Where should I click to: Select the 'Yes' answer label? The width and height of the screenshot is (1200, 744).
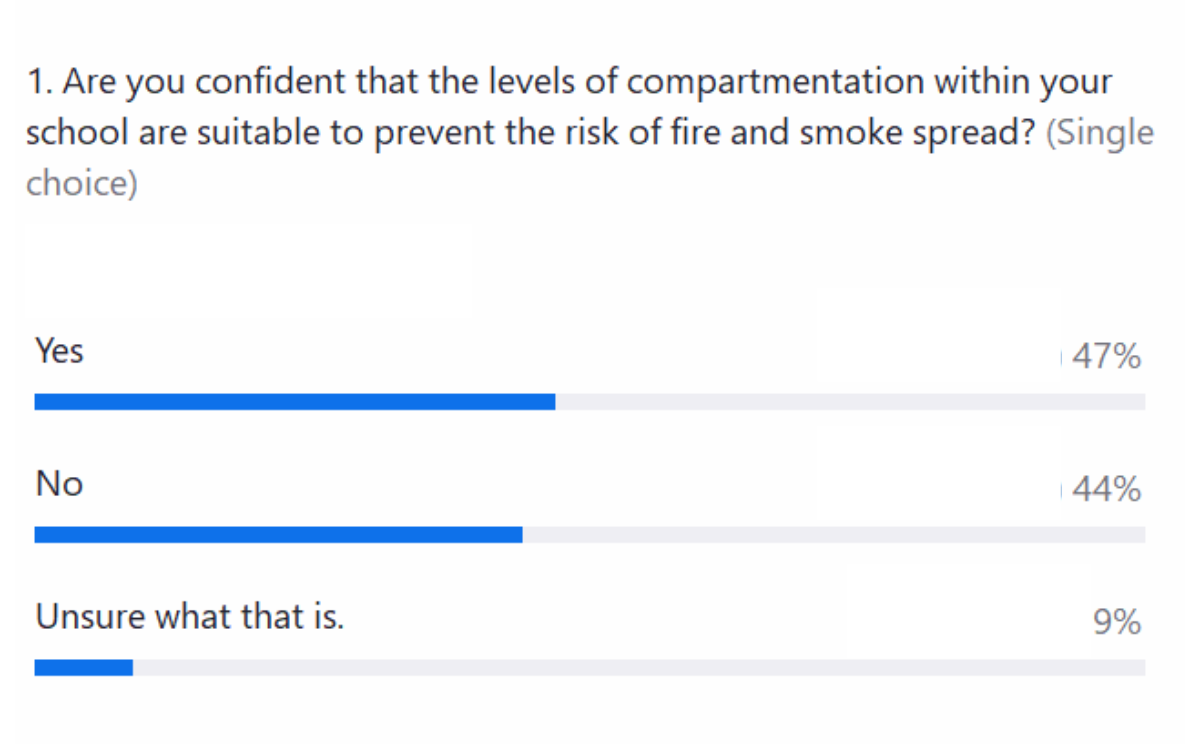(x=59, y=351)
